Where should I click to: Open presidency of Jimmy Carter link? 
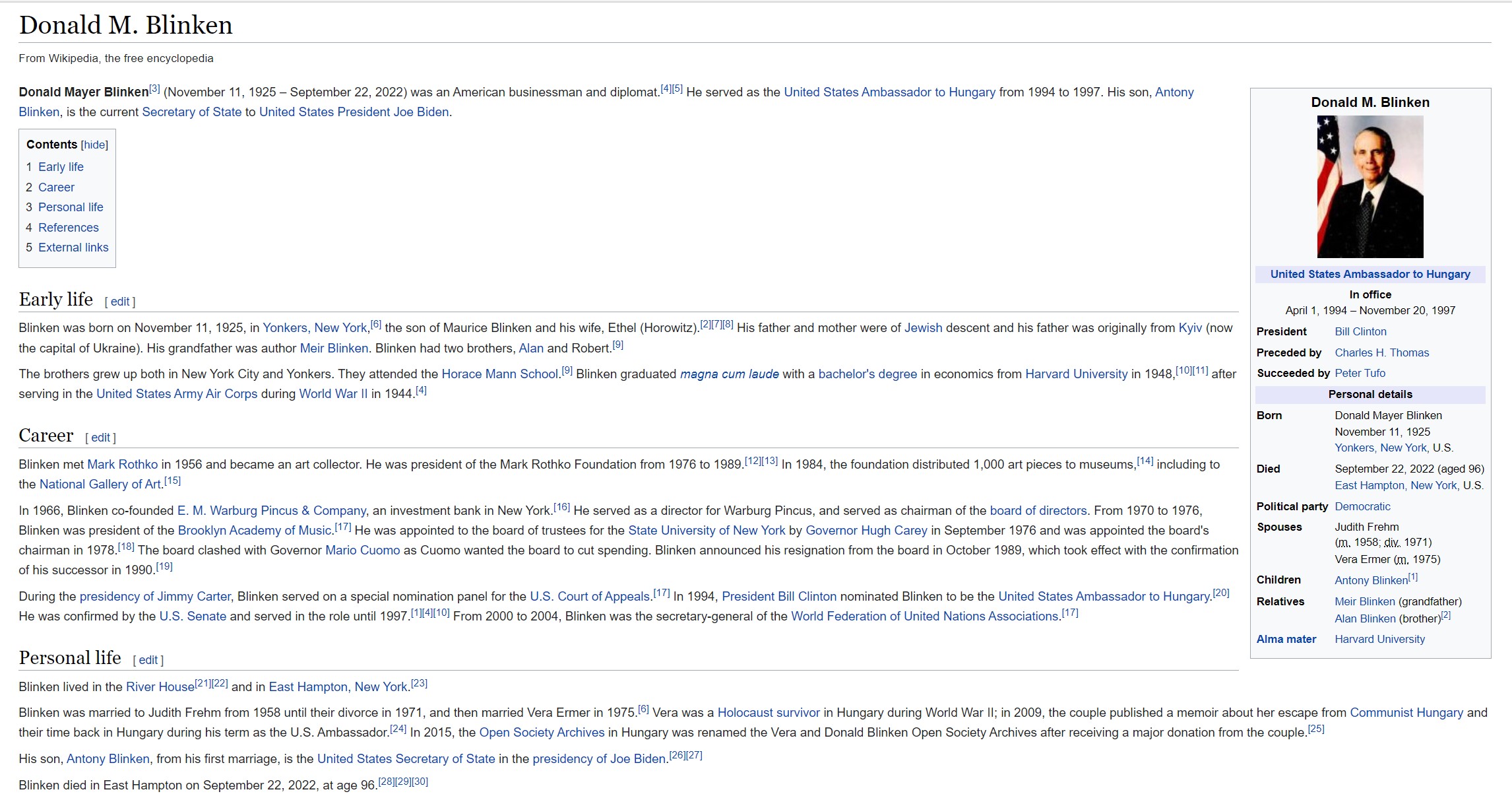(x=155, y=597)
